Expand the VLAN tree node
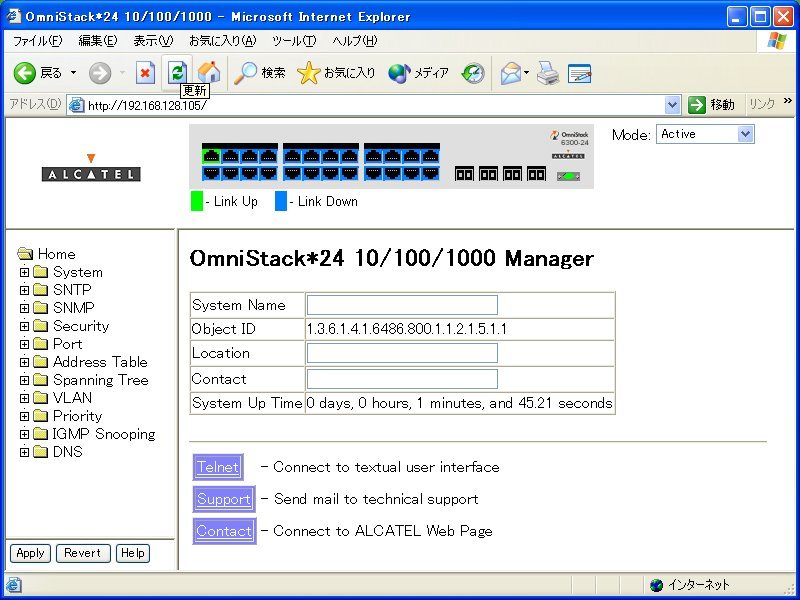This screenshot has height=600, width=800. 25,398
